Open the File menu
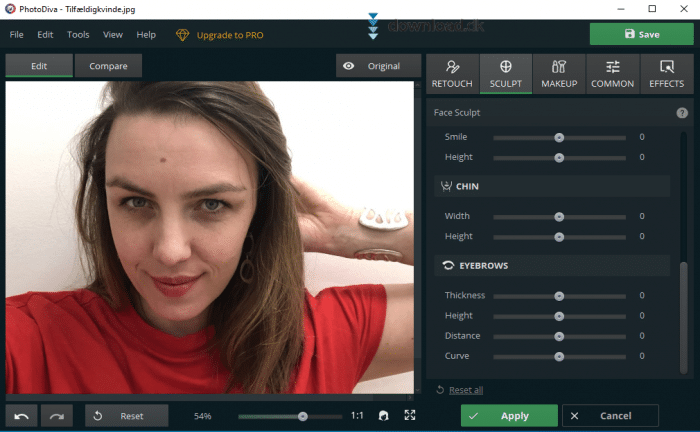This screenshot has width=700, height=432. [16, 34]
